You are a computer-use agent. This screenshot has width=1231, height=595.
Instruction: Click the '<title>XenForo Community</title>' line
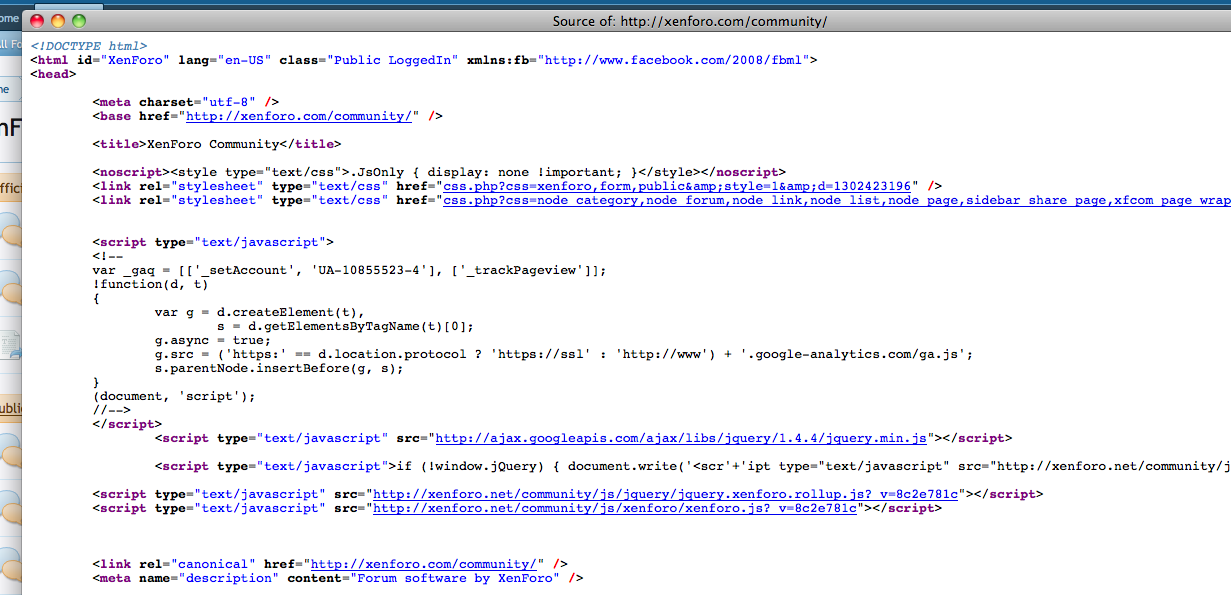tap(216, 144)
